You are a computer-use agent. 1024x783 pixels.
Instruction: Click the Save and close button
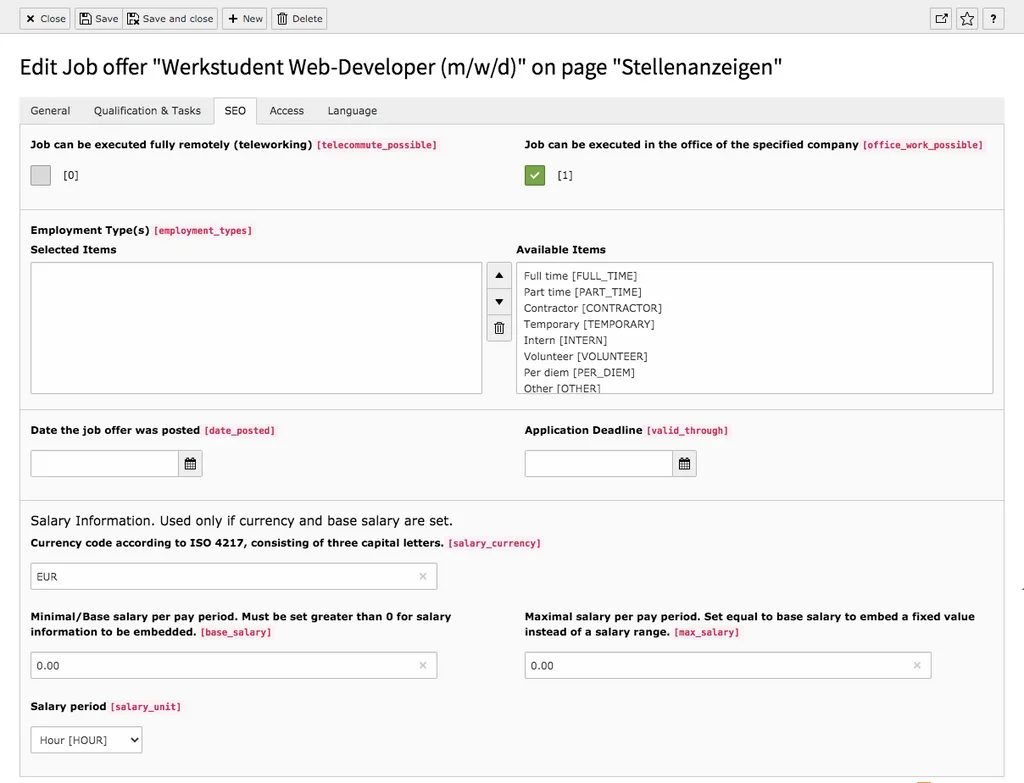(170, 18)
